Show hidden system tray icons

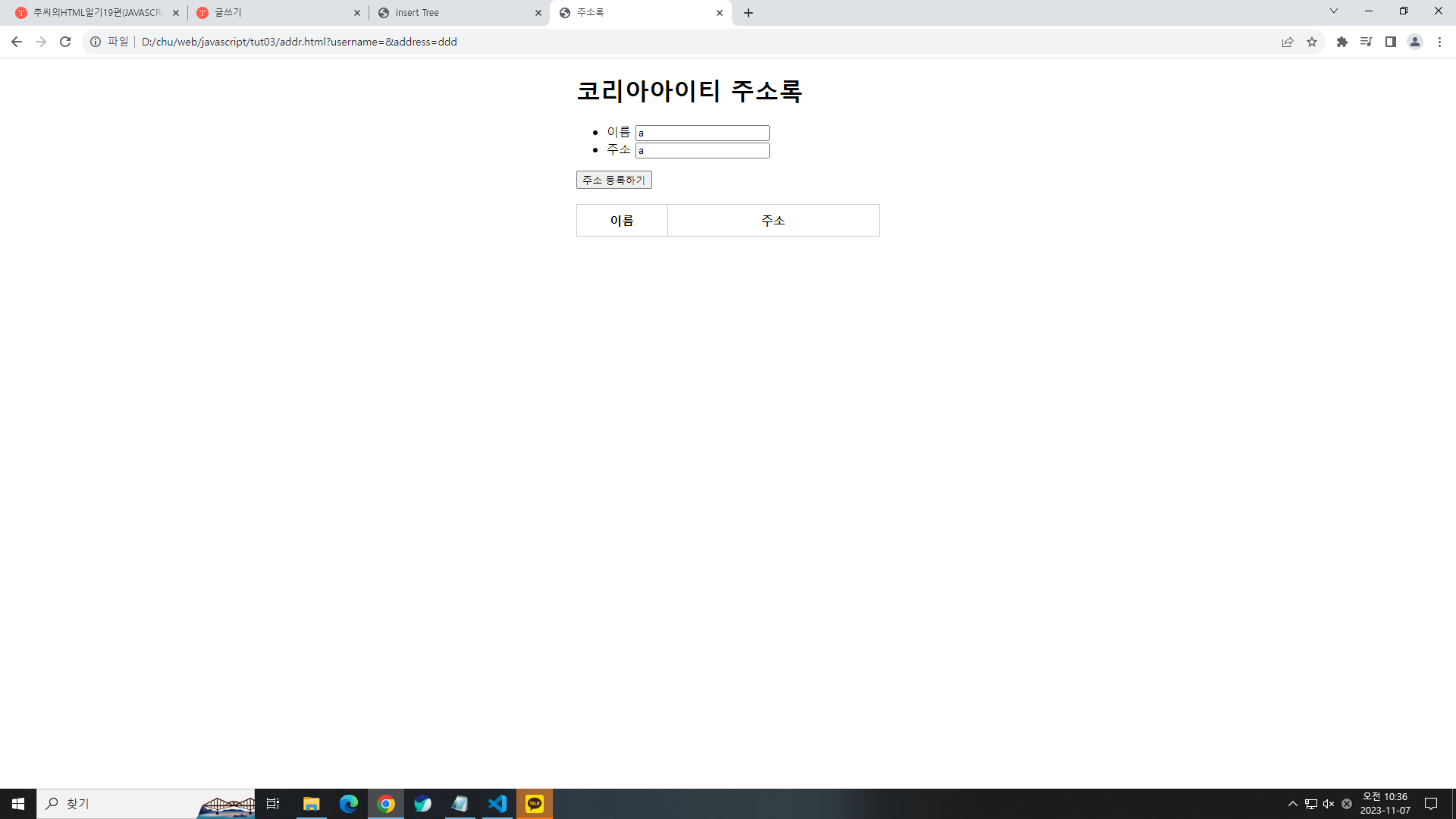pyautogui.click(x=1293, y=804)
